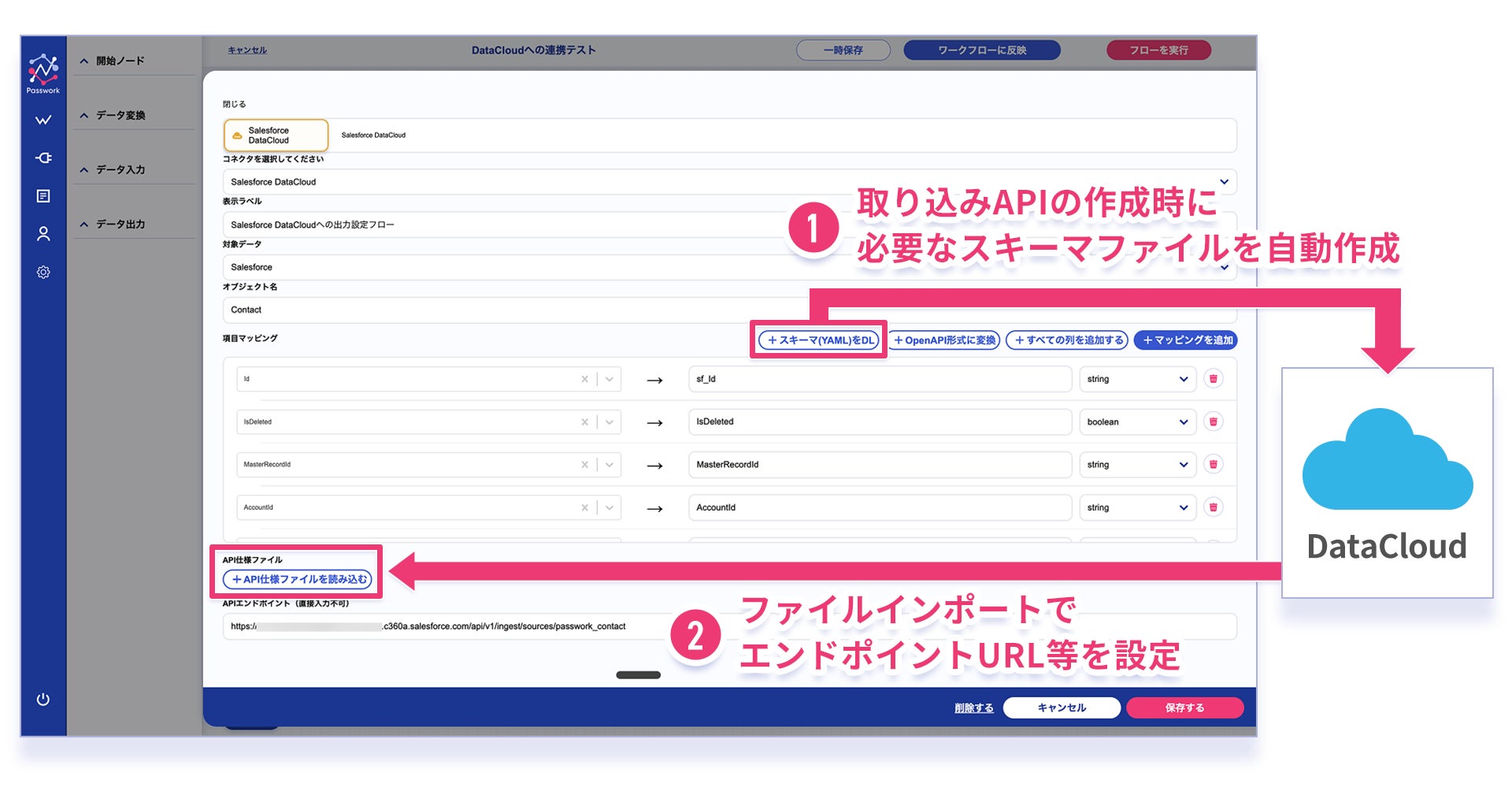Change the IsDeleted boolean type dropdown

coord(1137,421)
